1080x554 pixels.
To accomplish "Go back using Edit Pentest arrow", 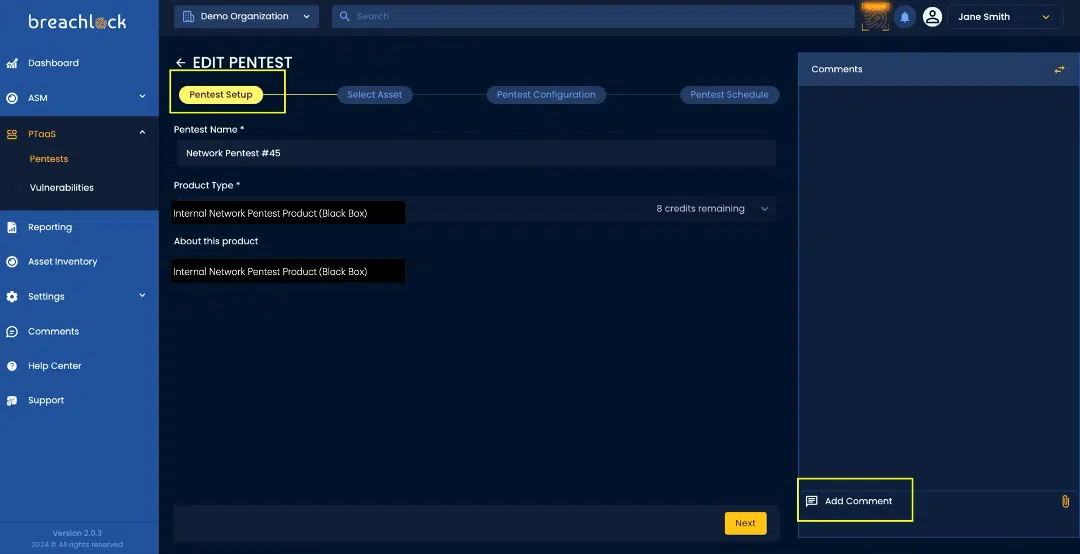I will pyautogui.click(x=180, y=63).
